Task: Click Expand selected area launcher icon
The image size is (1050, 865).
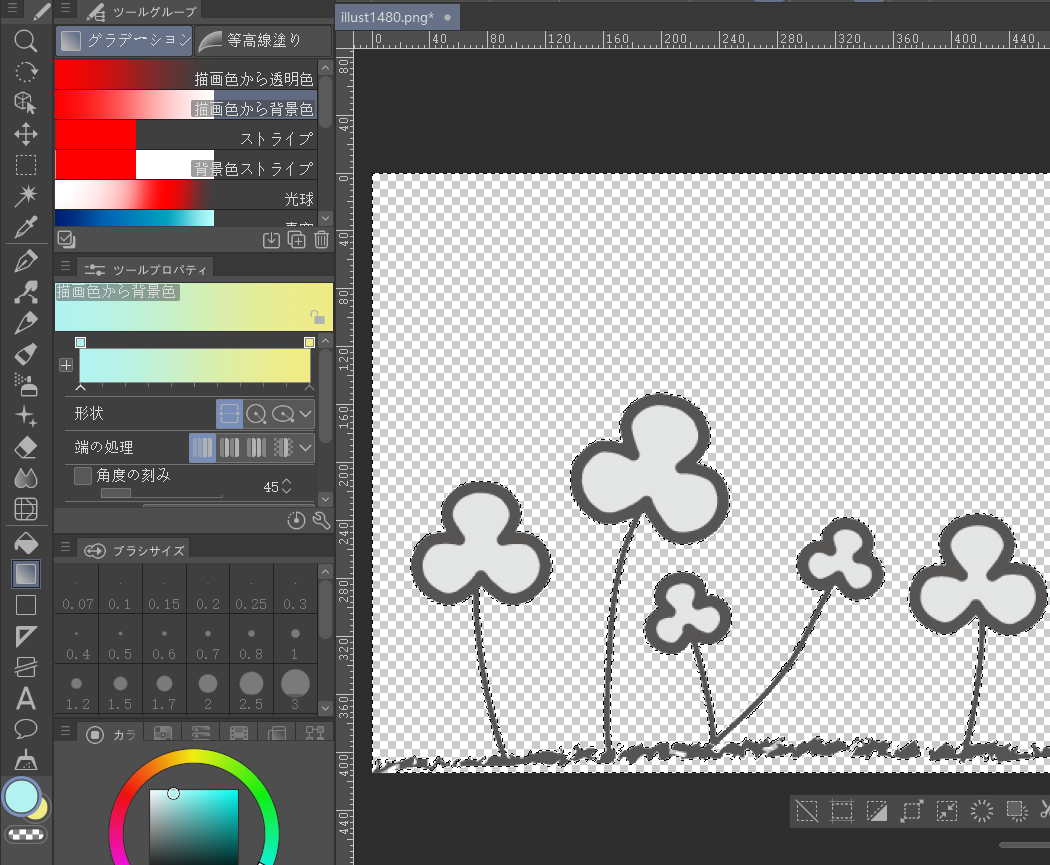Action: (911, 811)
